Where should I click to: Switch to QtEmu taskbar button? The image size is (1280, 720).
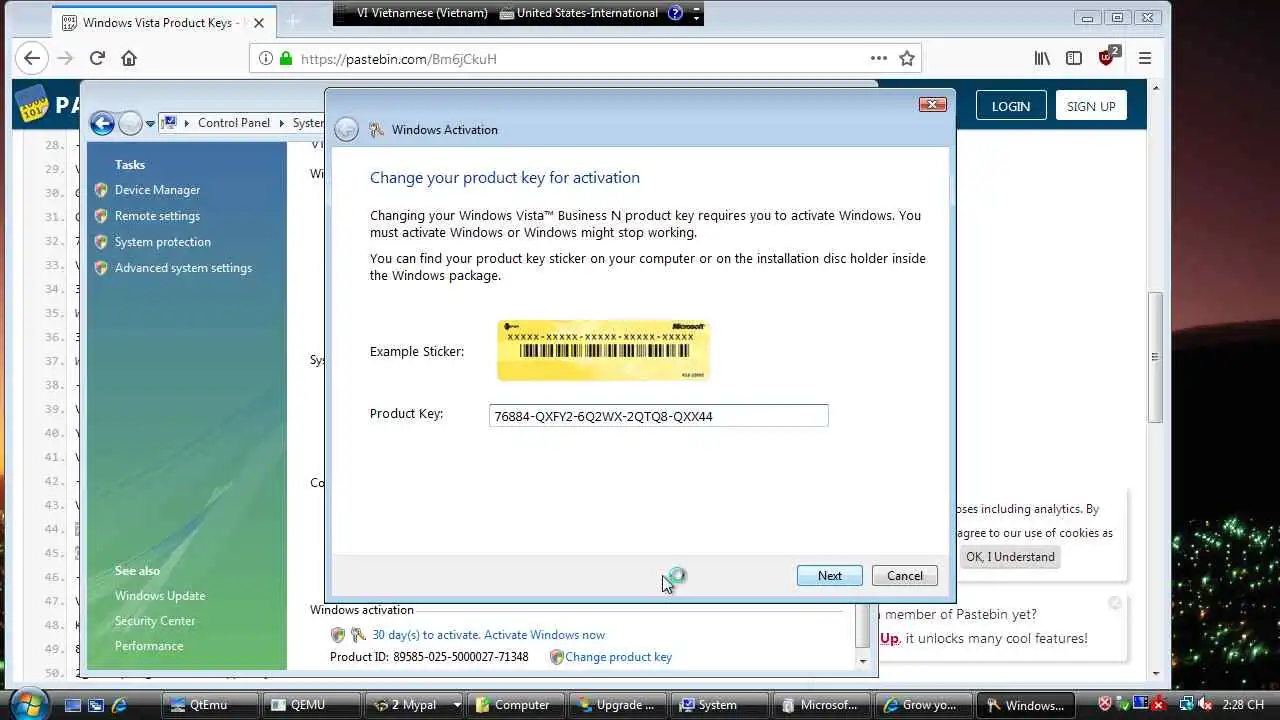click(x=210, y=705)
